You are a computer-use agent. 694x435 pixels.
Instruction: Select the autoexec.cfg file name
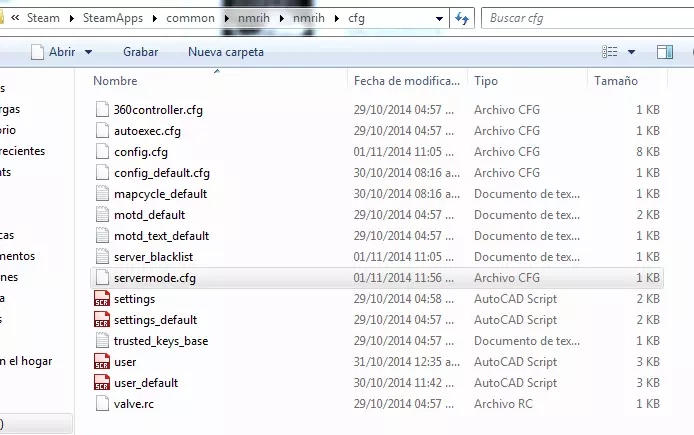click(147, 131)
